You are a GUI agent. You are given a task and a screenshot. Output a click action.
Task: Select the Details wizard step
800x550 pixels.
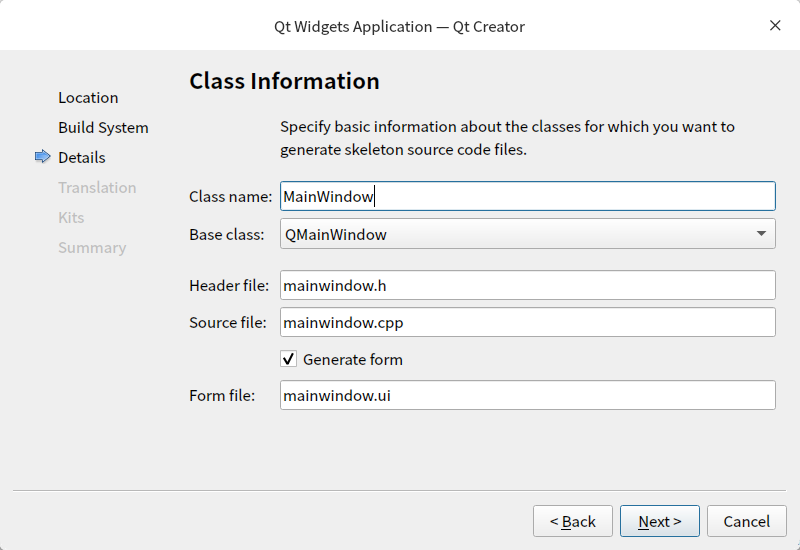click(x=82, y=157)
